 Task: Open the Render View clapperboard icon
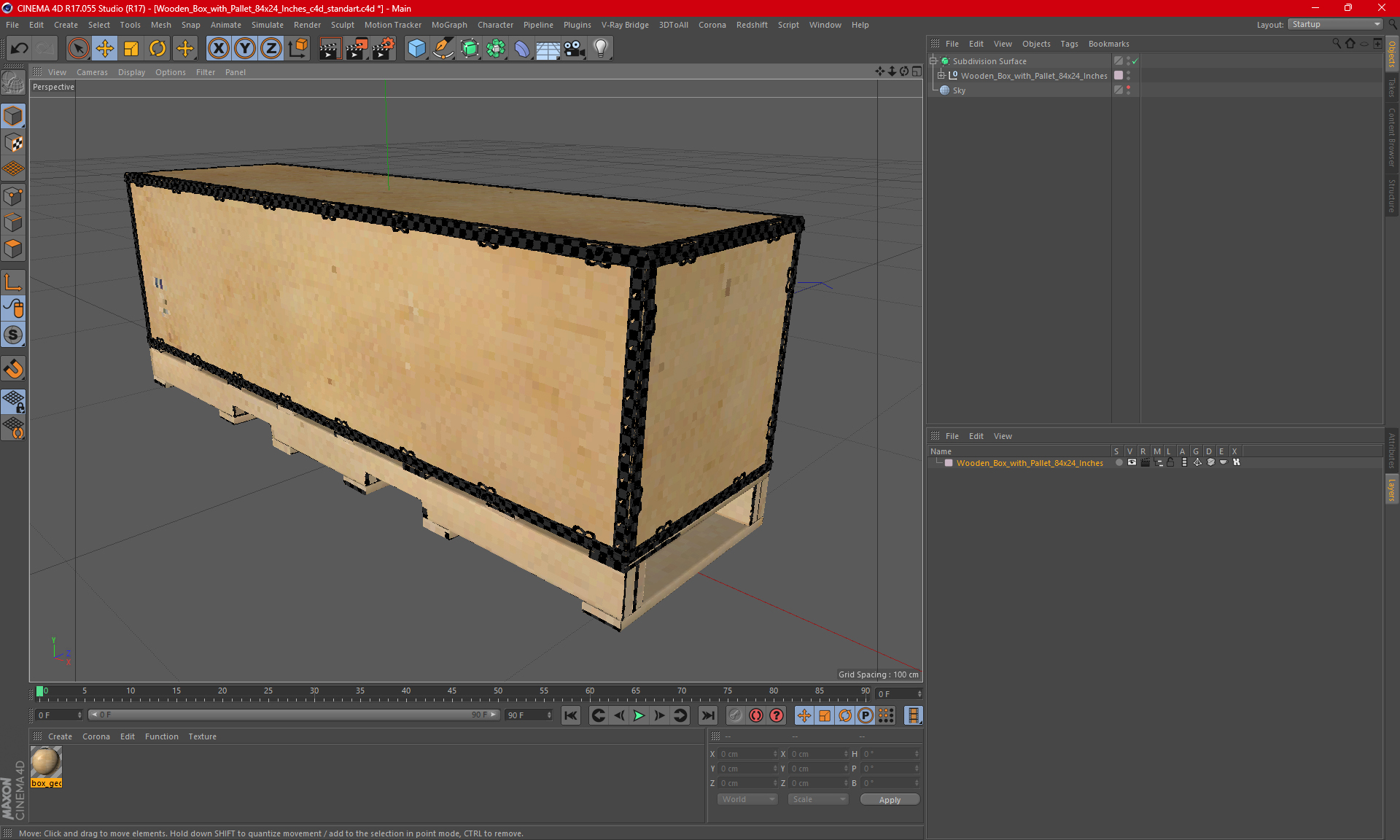point(330,48)
